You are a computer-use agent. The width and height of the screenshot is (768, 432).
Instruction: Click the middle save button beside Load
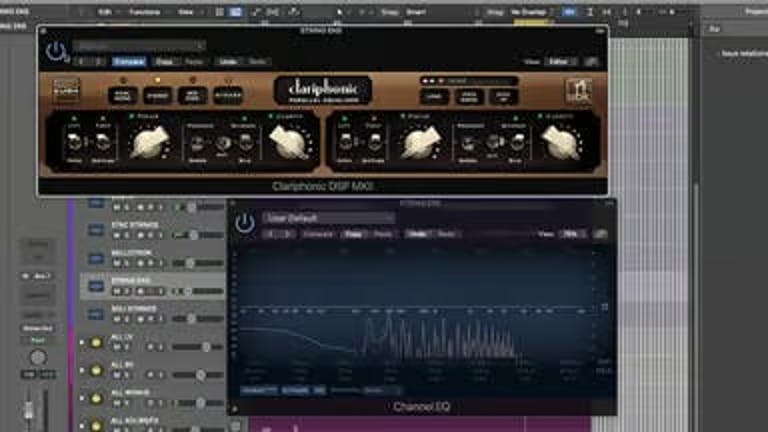click(469, 97)
